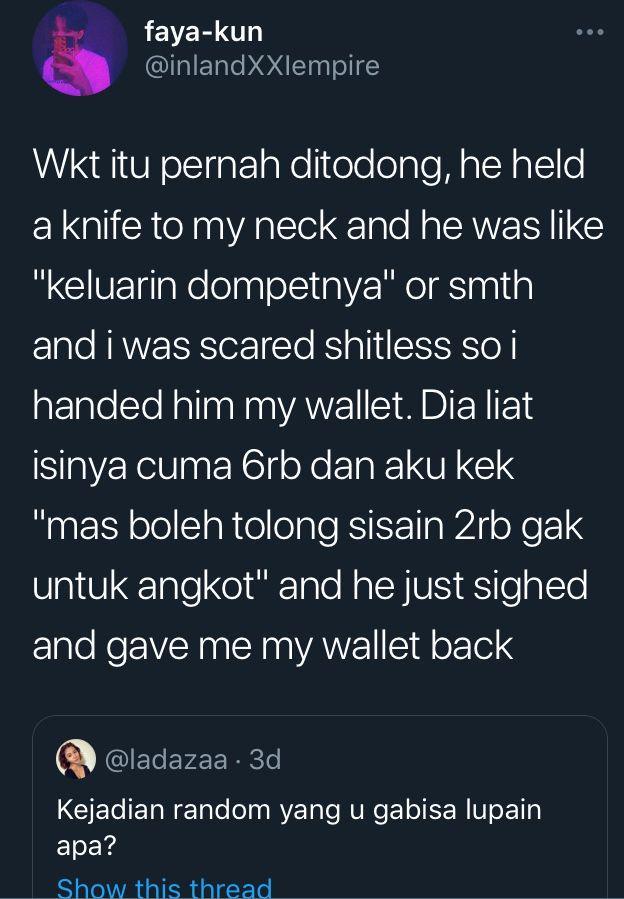Click the Show this thread link

pyautogui.click(x=164, y=887)
